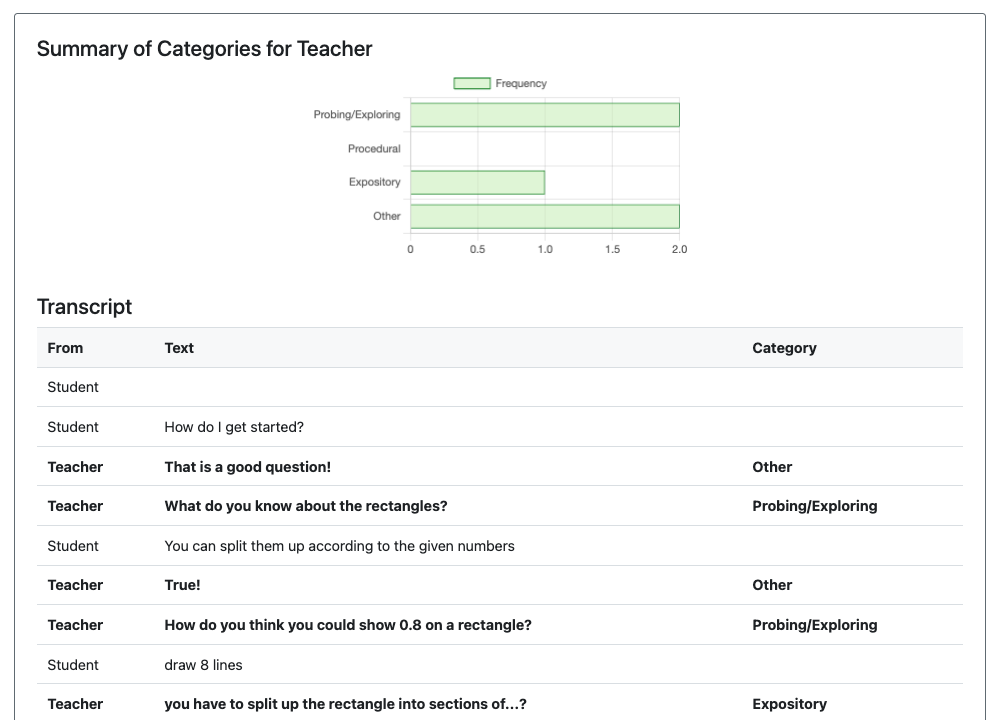
Task: Click the From column header
Action: [x=65, y=348]
